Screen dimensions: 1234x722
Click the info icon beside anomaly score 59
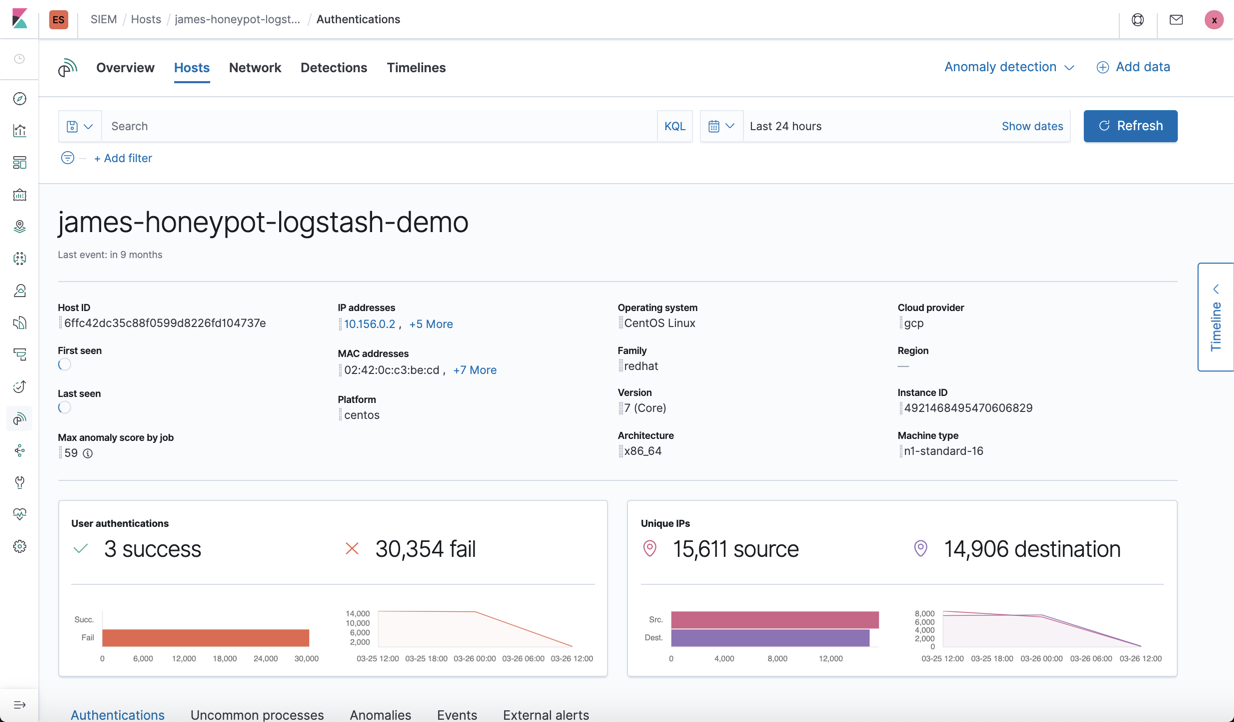click(88, 454)
